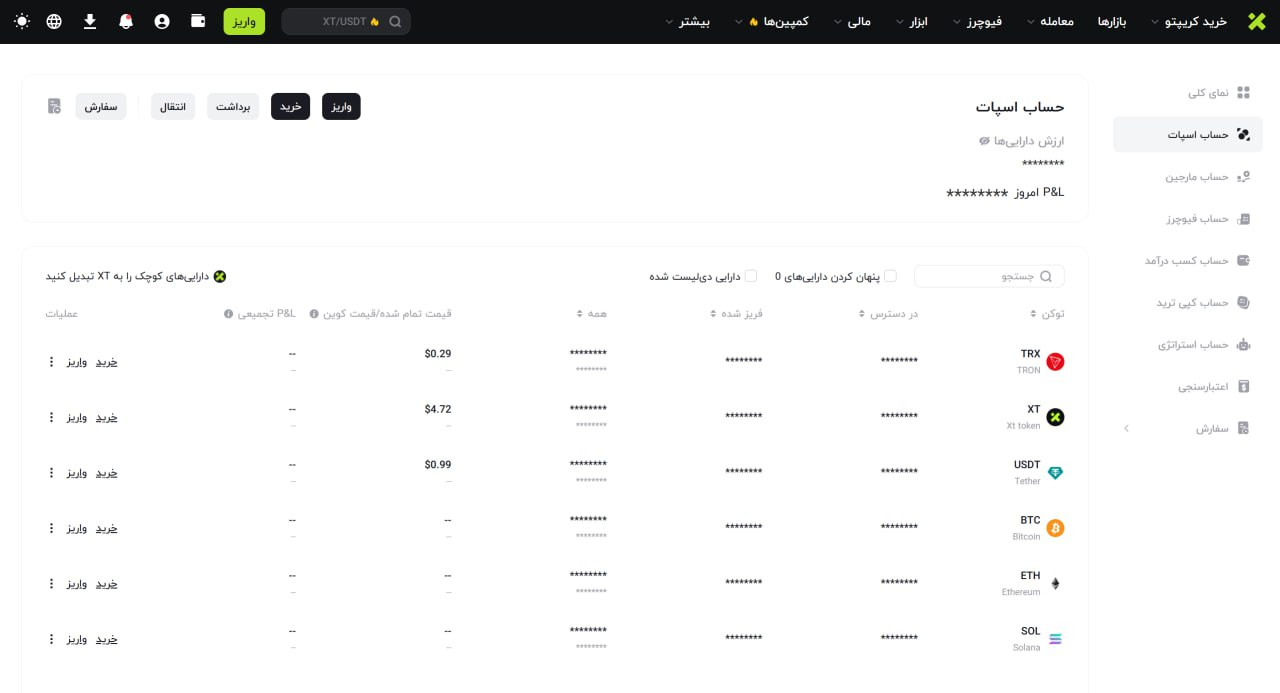
Task: Enable پنهان کردن دارایی‌های 0 checkbox
Action: (x=890, y=276)
